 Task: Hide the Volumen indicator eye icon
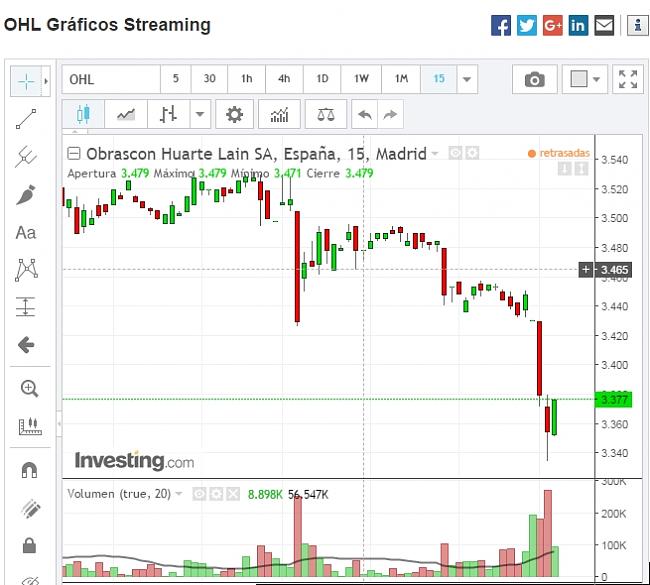199,494
